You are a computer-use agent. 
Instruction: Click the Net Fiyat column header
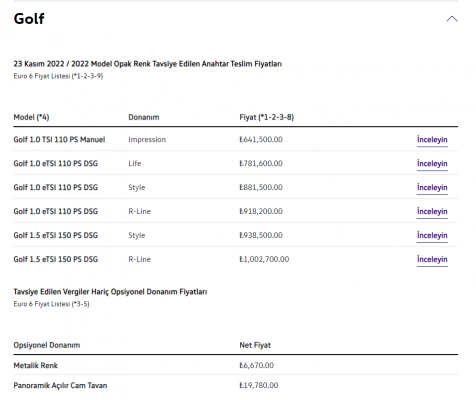pyautogui.click(x=255, y=345)
